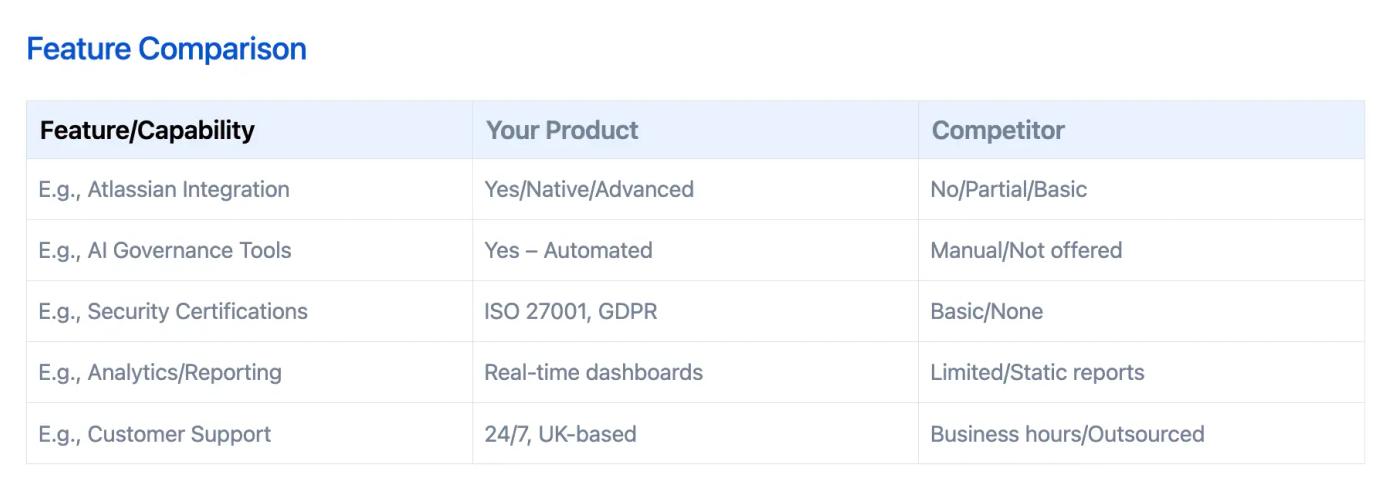Click the Business hours/Outsourced cell

pos(1067,434)
